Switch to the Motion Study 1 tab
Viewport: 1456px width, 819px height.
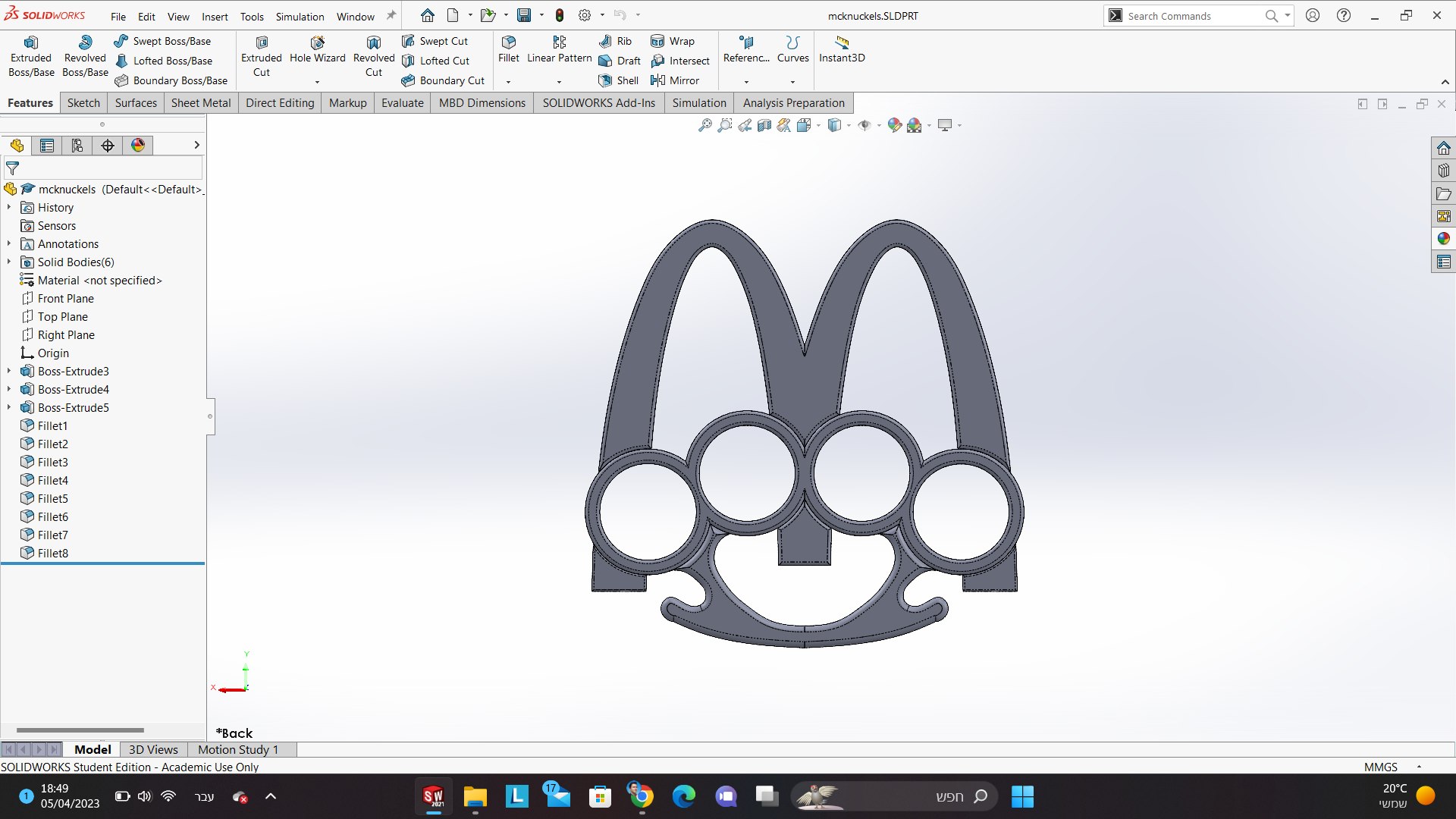[x=238, y=749]
